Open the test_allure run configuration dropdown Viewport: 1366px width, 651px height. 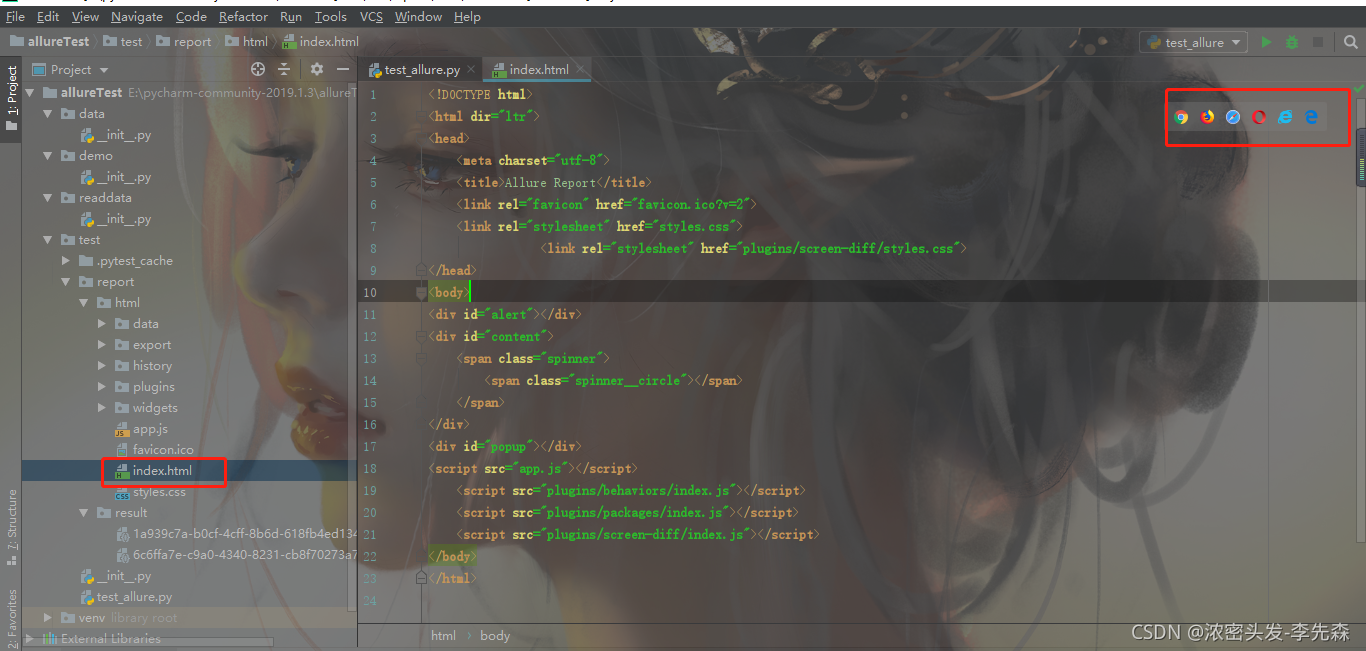[1194, 42]
